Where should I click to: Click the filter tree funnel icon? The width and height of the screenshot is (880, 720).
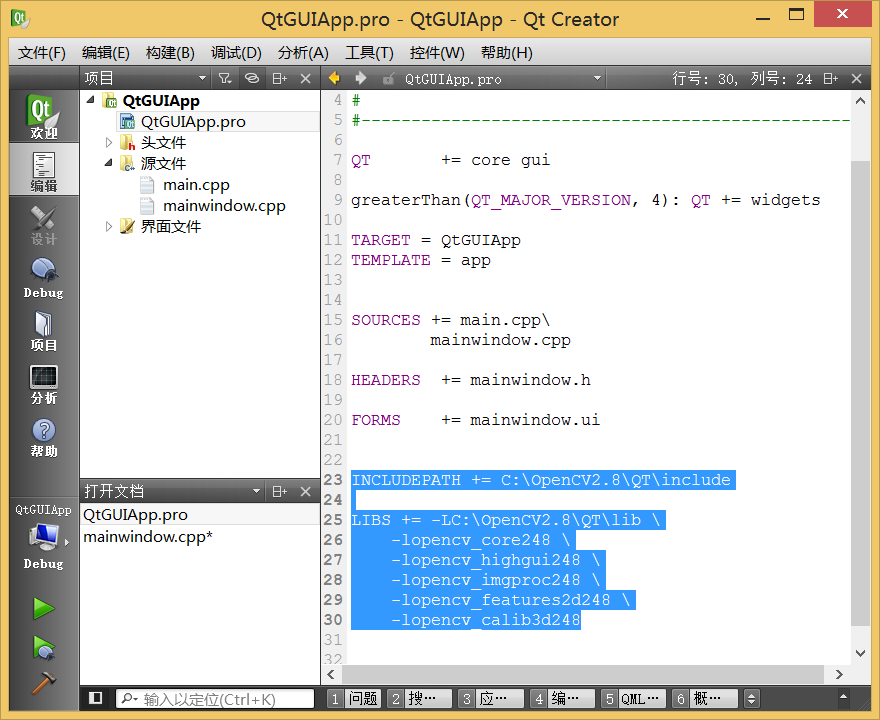tap(225, 79)
